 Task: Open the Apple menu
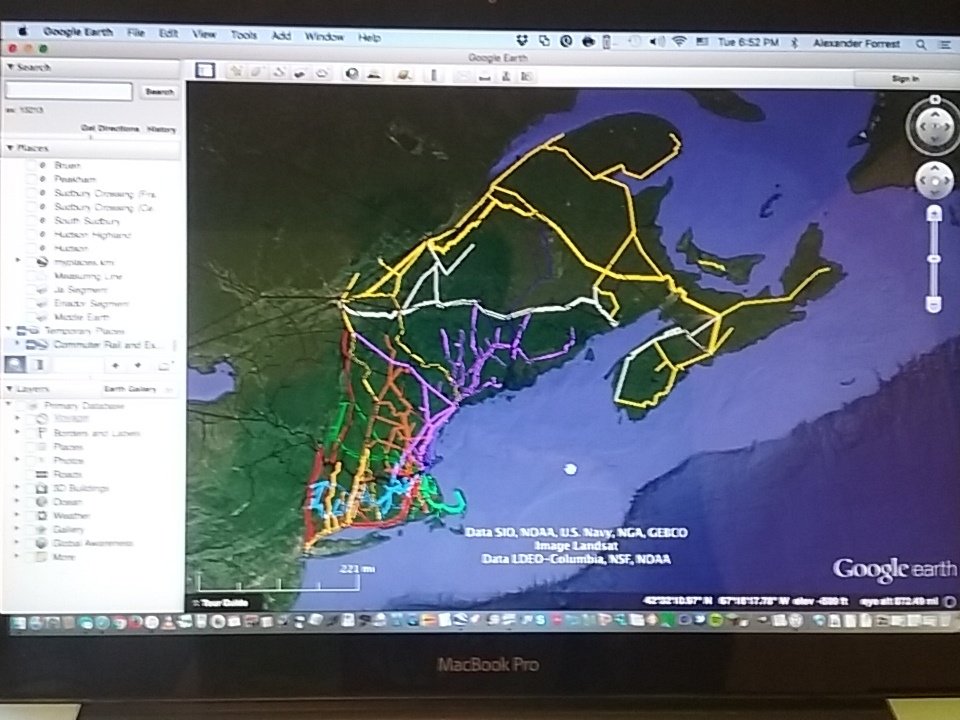[x=23, y=30]
